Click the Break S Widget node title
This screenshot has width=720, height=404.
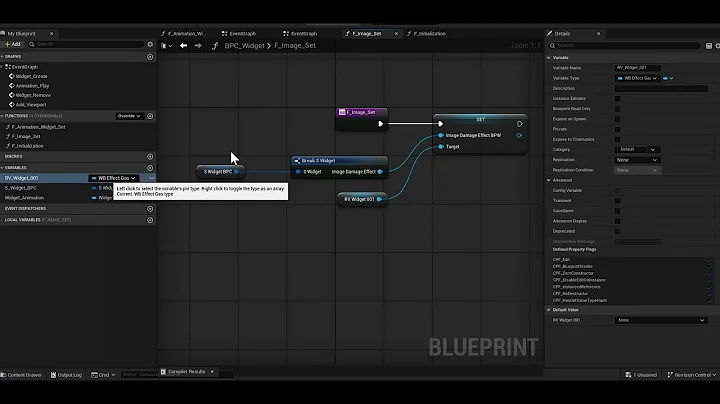coord(318,161)
